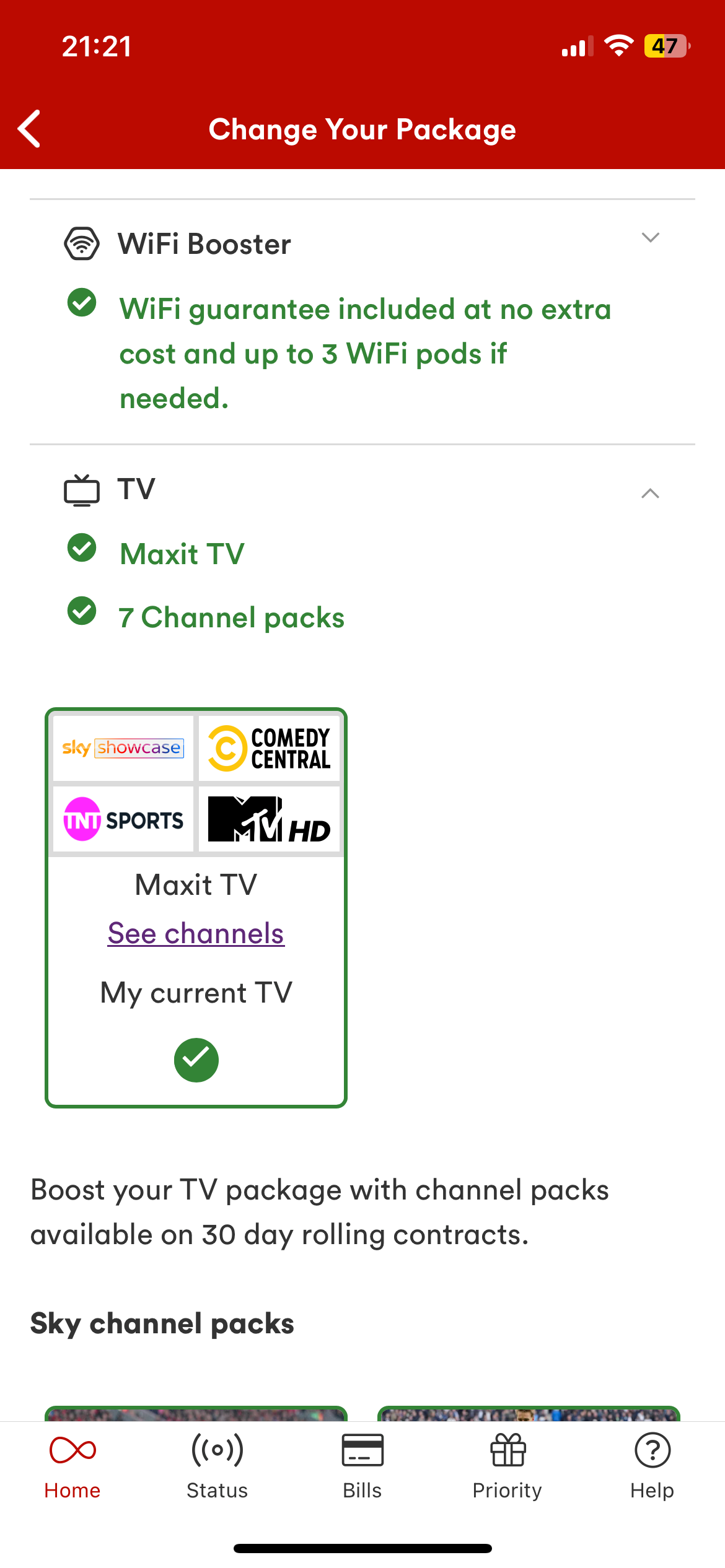Tap the Maxit TV green checkmark
Screen dimensions: 725x1568
tap(82, 548)
